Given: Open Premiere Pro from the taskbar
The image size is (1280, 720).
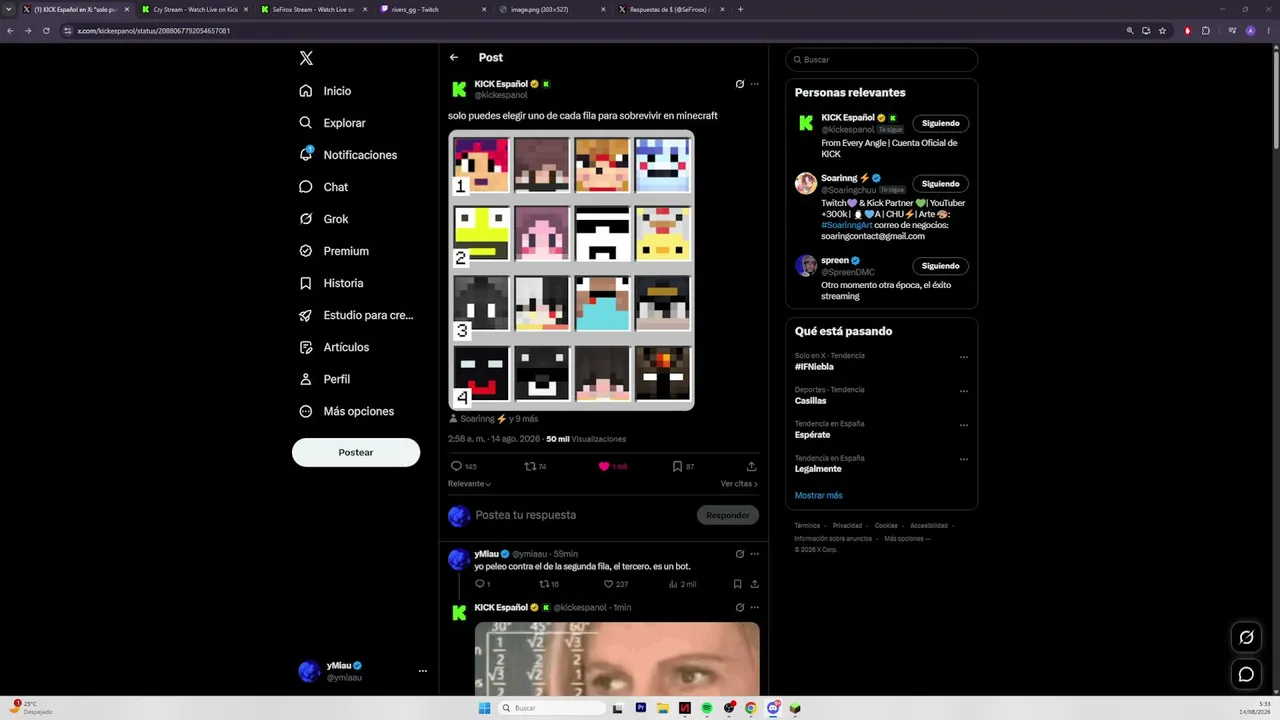Looking at the screenshot, I should (x=641, y=708).
